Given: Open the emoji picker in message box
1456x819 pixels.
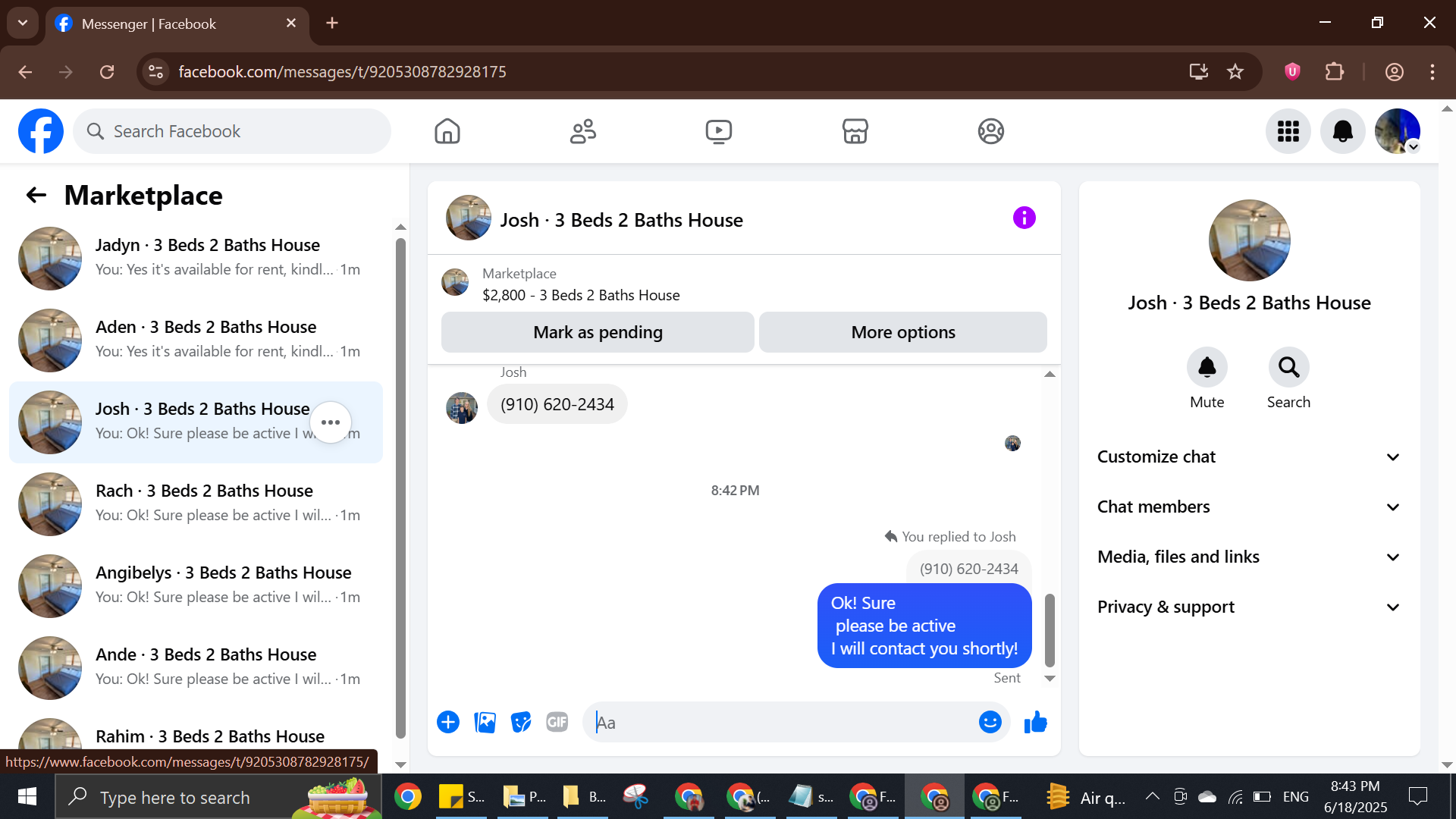Looking at the screenshot, I should (x=990, y=722).
